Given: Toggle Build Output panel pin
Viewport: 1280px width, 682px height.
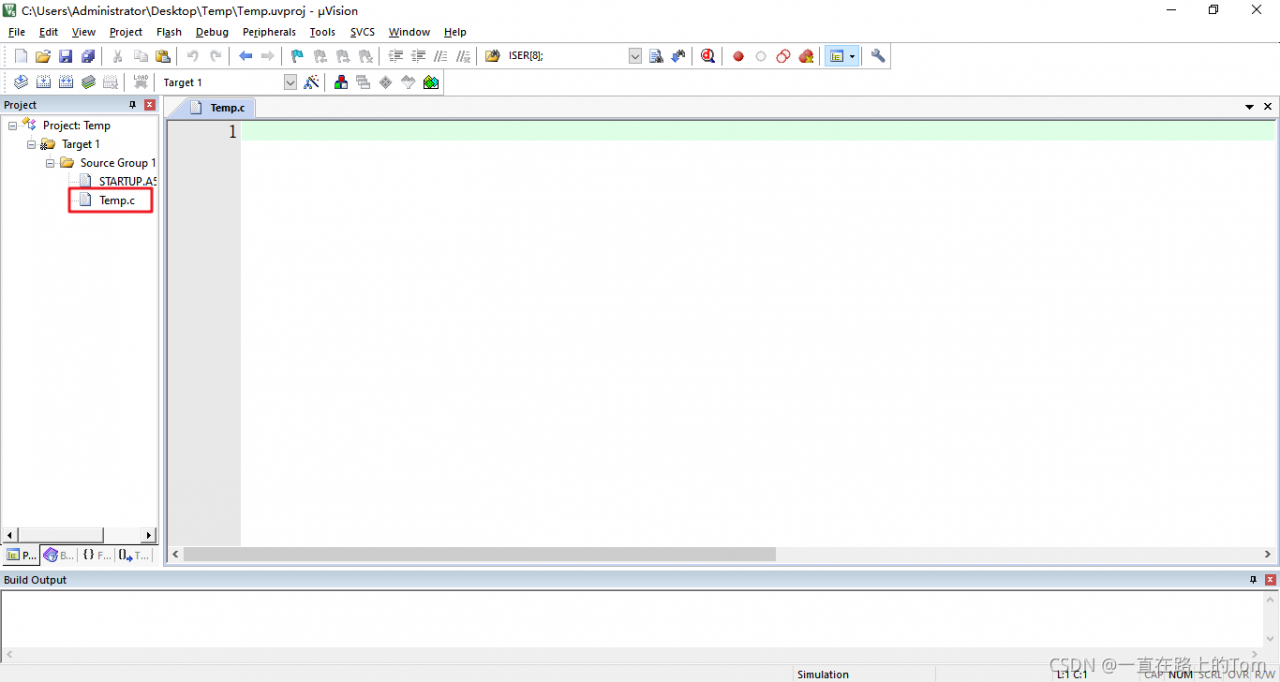Looking at the screenshot, I should (1254, 580).
